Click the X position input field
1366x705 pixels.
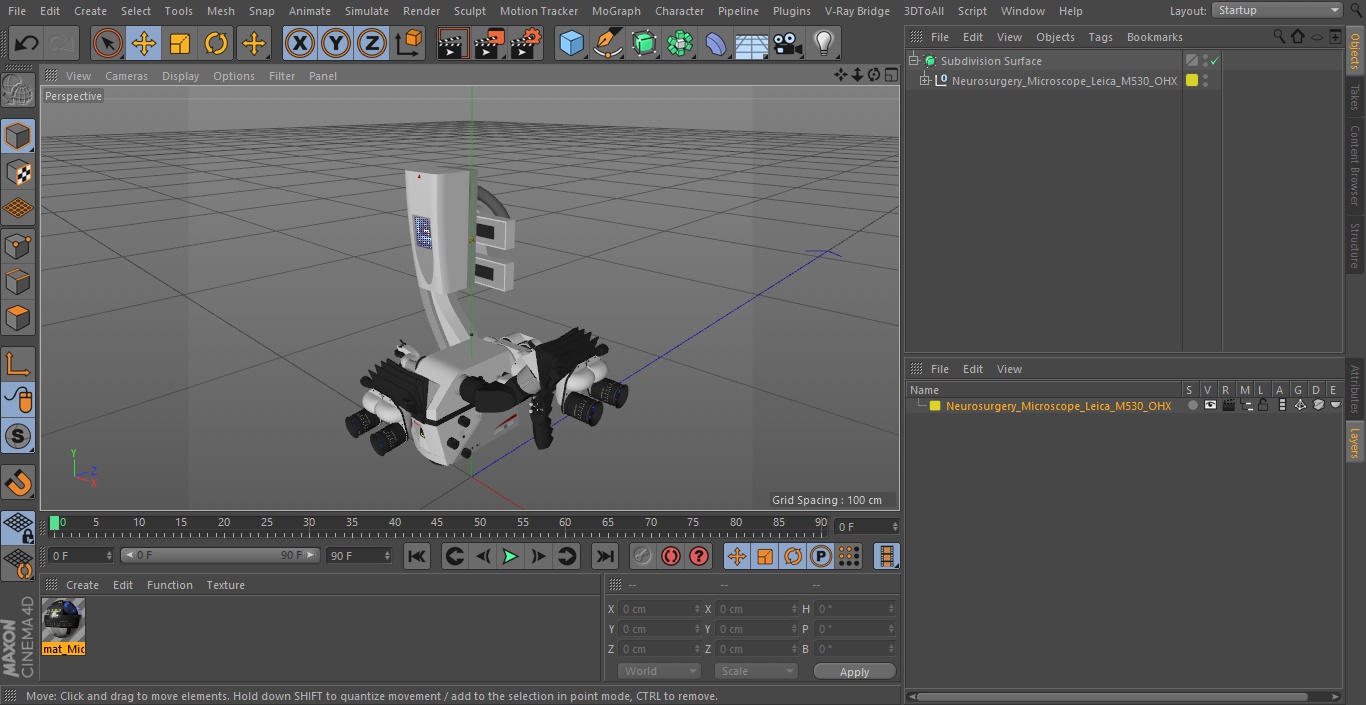click(659, 609)
